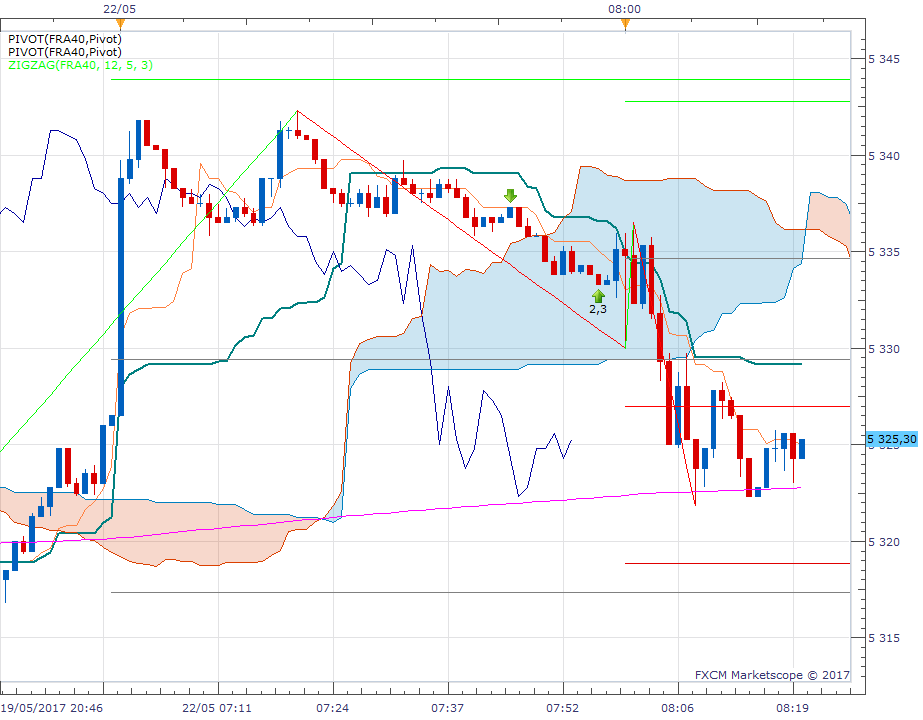Click the 5 315 price axis label
This screenshot has width=923, height=720.
pos(884,639)
